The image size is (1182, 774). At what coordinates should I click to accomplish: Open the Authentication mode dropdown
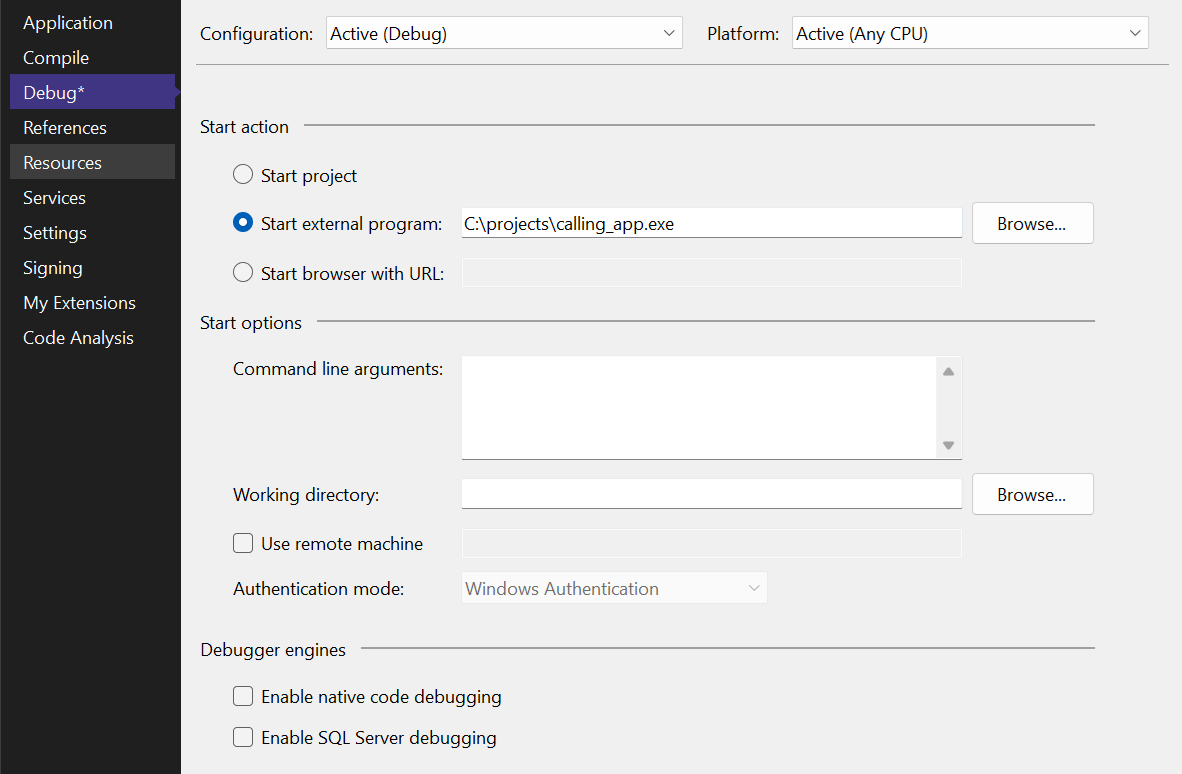[x=613, y=588]
